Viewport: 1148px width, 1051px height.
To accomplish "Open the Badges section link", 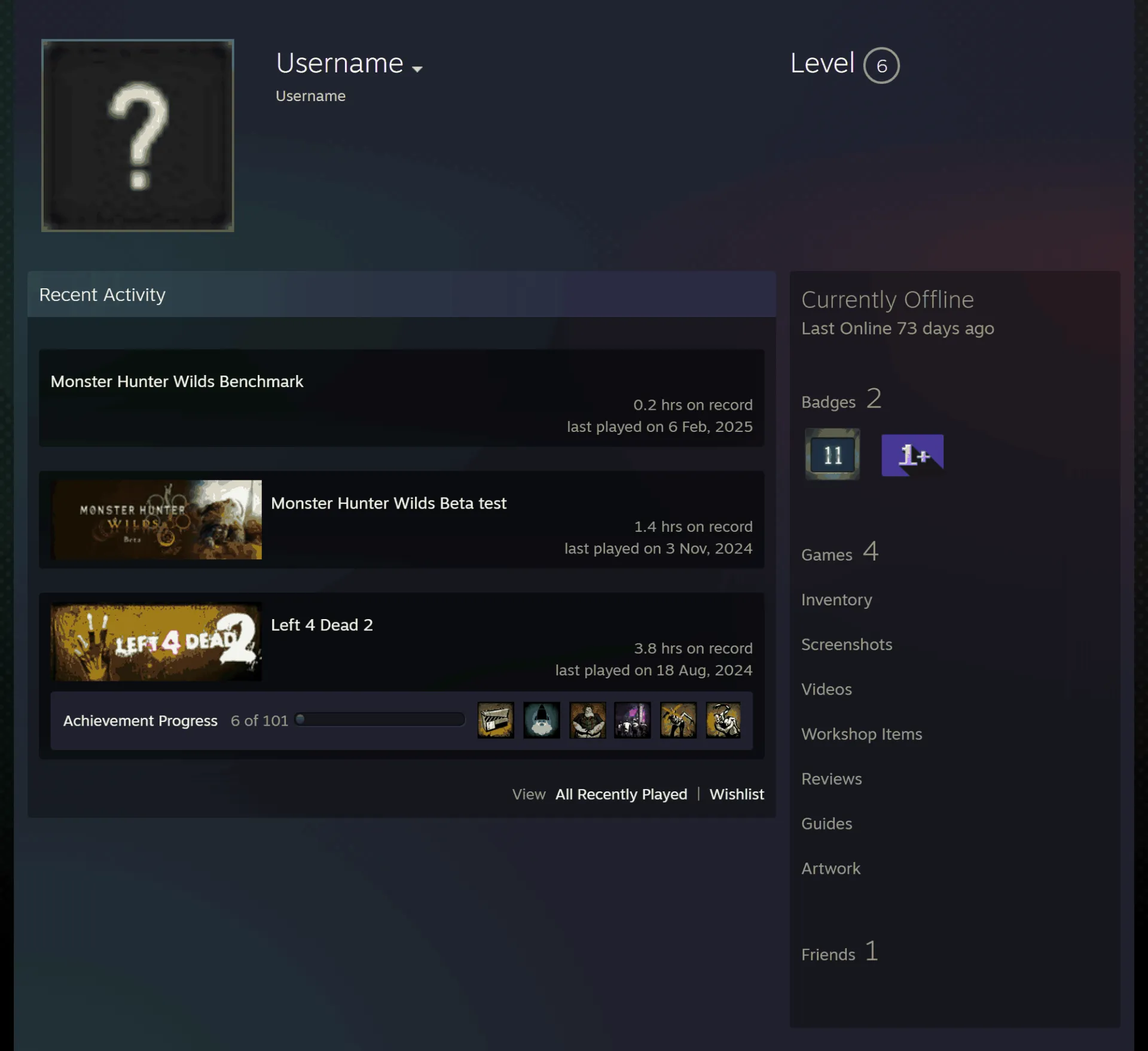I will (841, 400).
